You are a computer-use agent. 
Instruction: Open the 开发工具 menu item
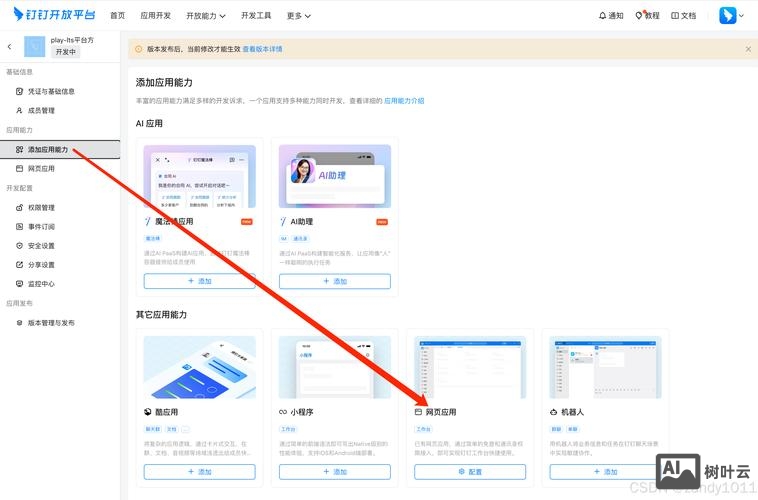point(256,15)
